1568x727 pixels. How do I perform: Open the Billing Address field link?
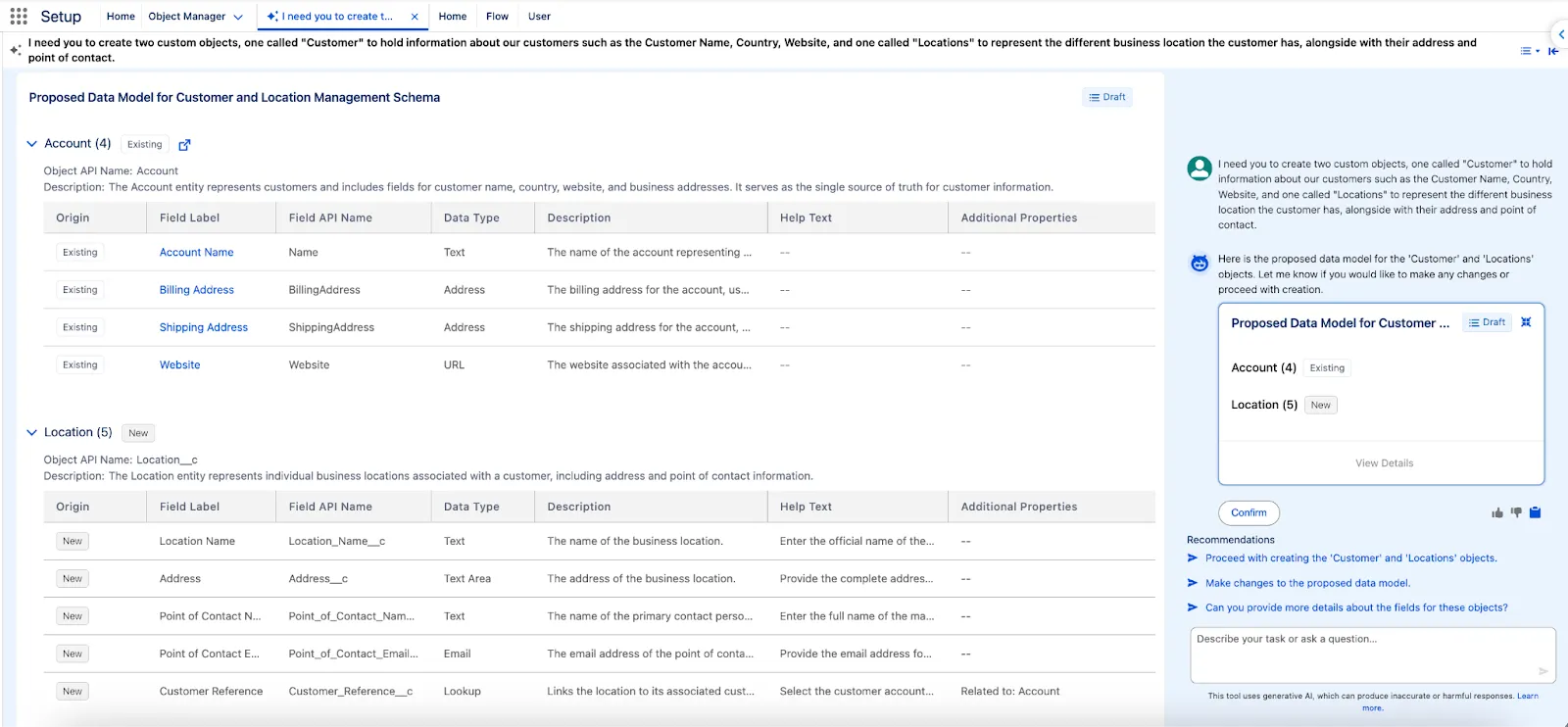196,290
